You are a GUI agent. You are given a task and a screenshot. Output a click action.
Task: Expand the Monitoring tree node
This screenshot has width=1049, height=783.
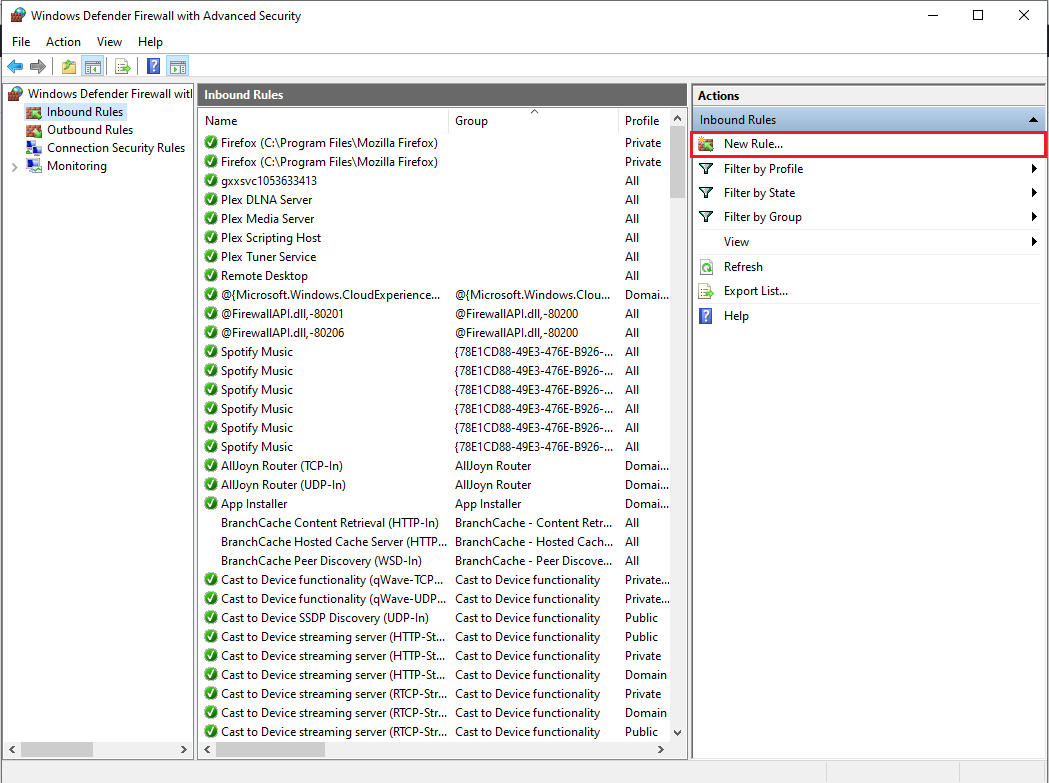15,167
